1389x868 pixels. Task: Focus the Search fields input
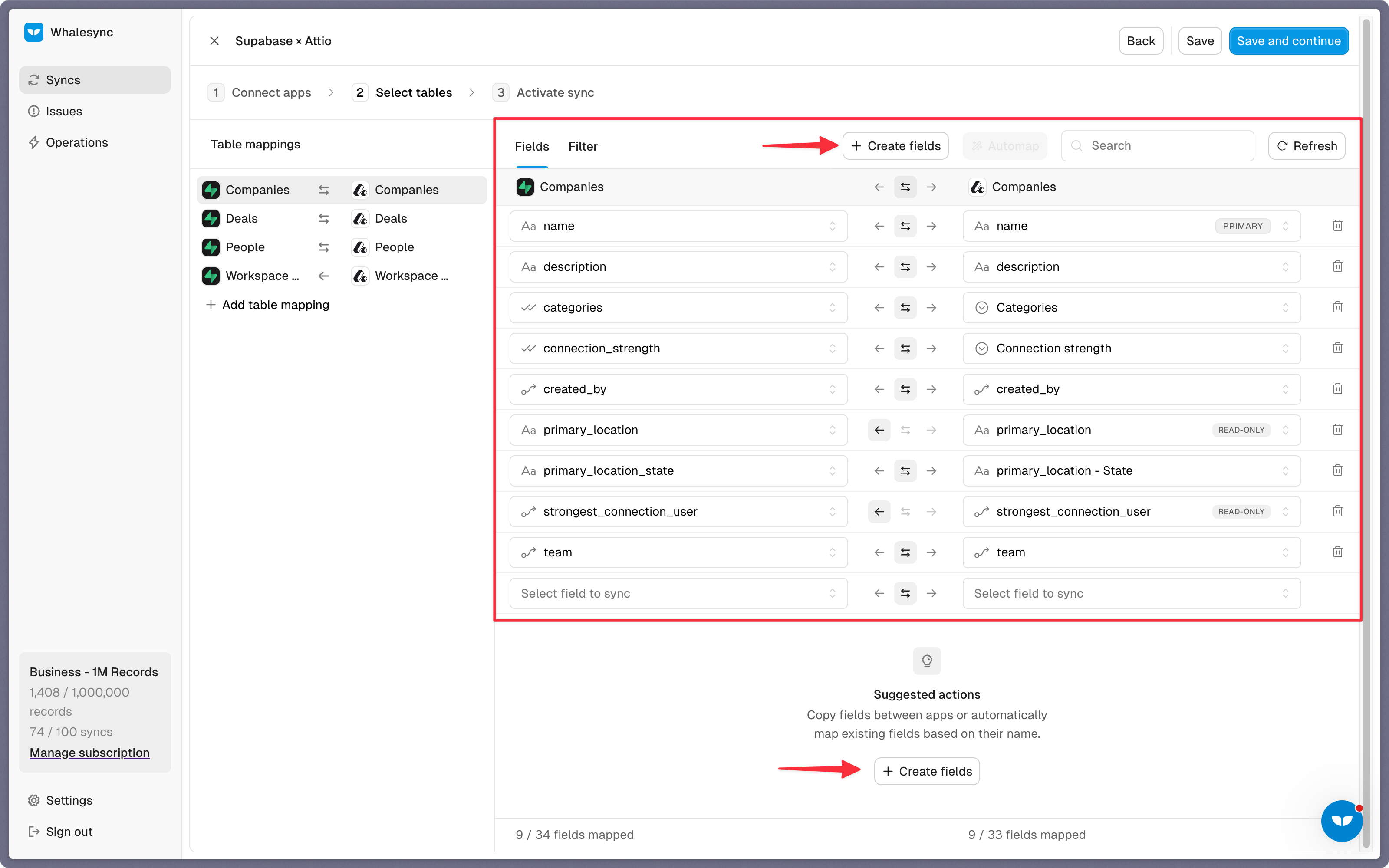click(1157, 146)
